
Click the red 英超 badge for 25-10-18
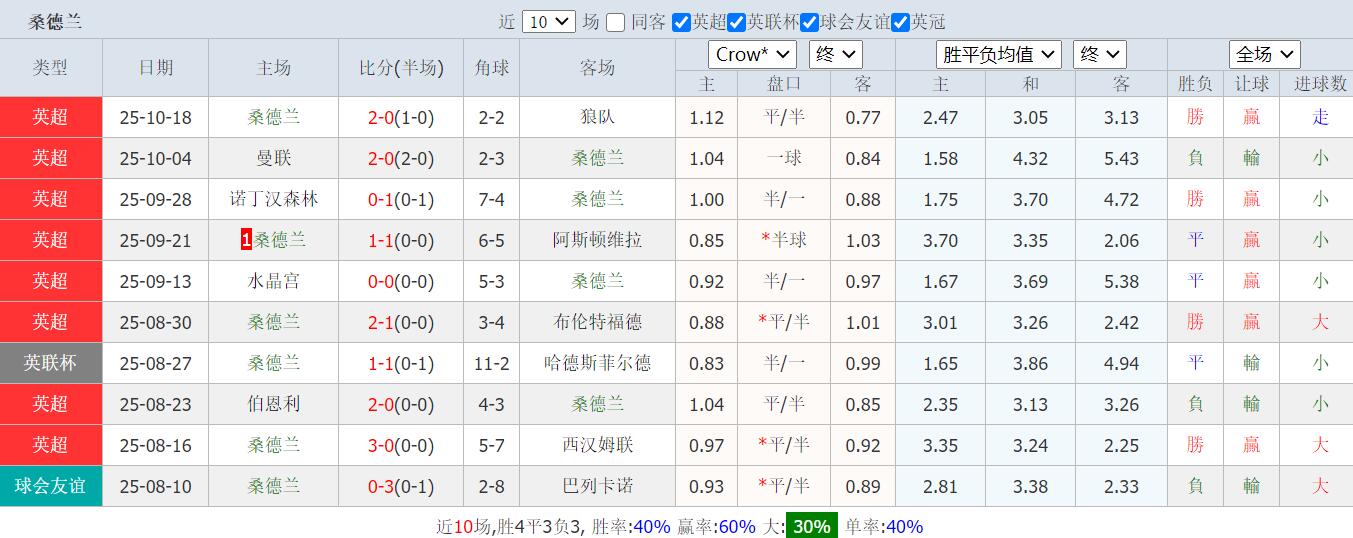[51, 117]
